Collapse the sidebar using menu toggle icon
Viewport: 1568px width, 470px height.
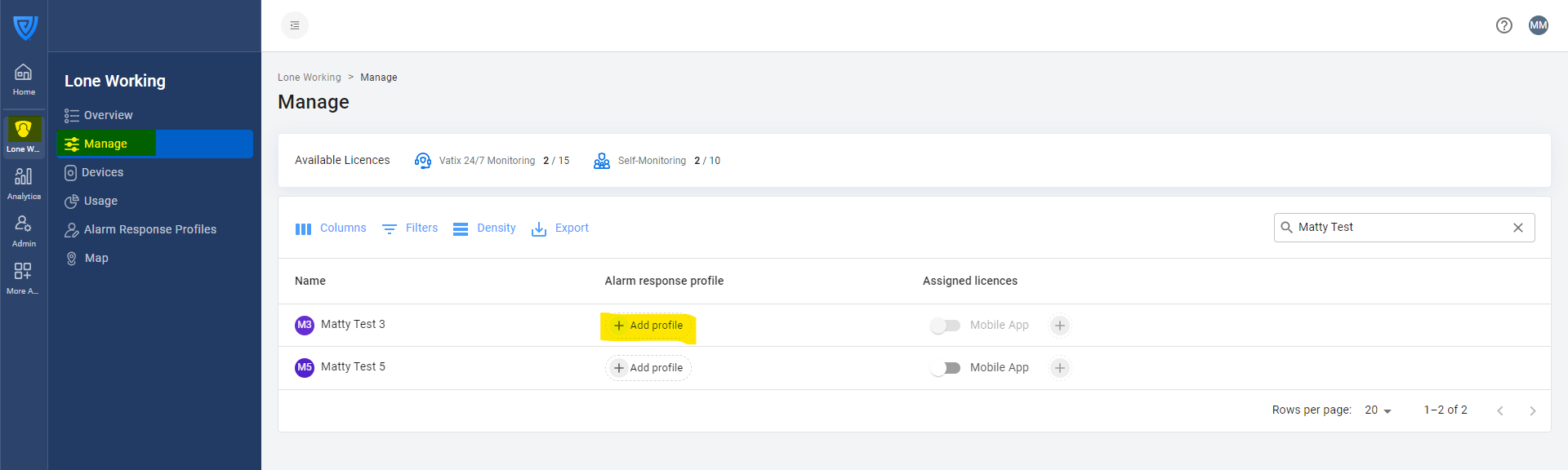click(295, 25)
